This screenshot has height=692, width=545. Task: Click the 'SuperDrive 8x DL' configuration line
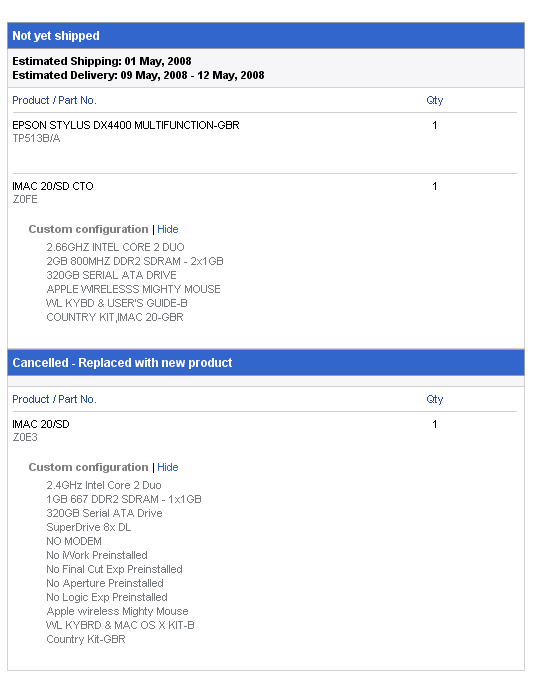point(89,527)
